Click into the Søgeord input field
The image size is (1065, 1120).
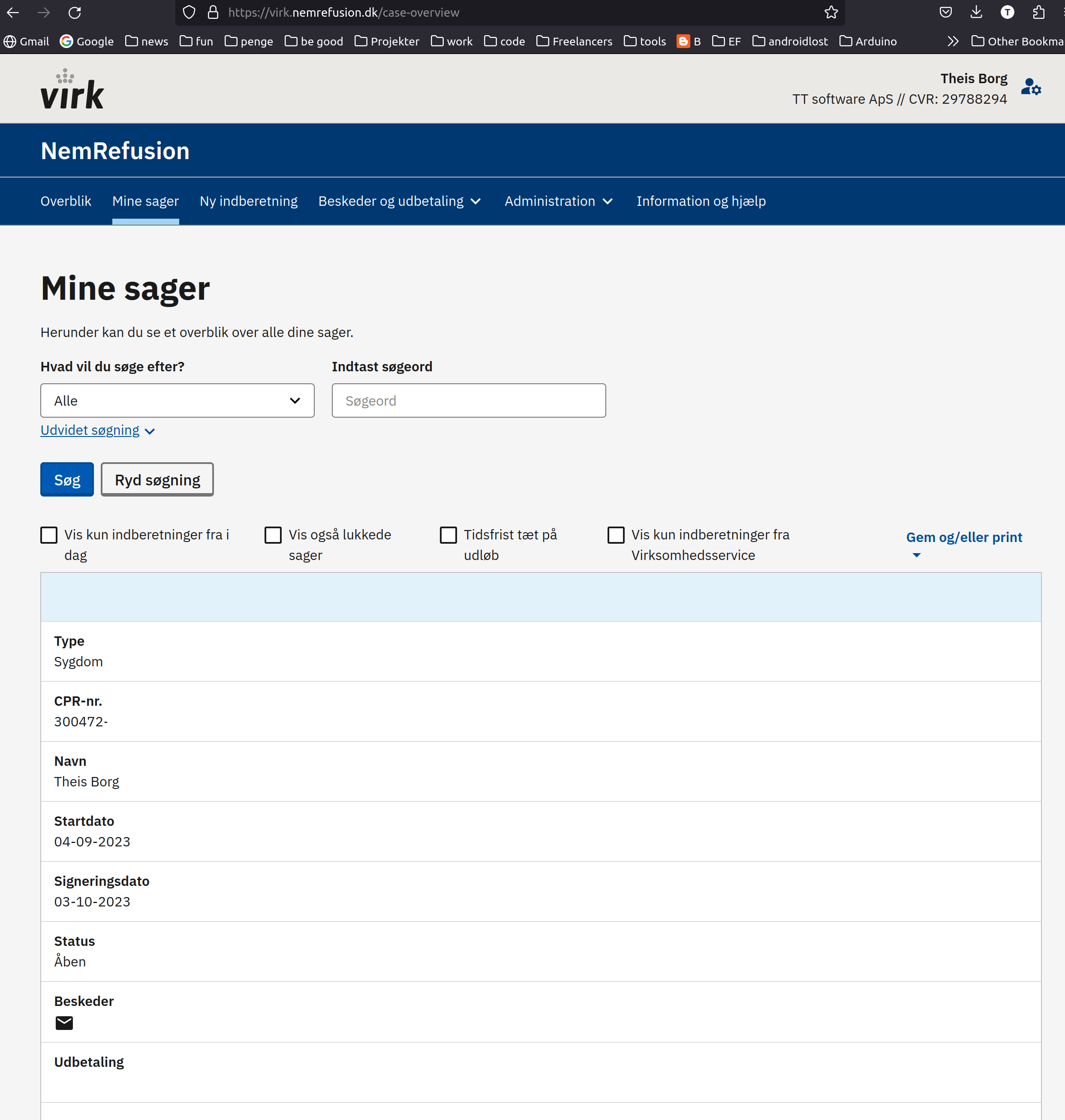coord(468,401)
